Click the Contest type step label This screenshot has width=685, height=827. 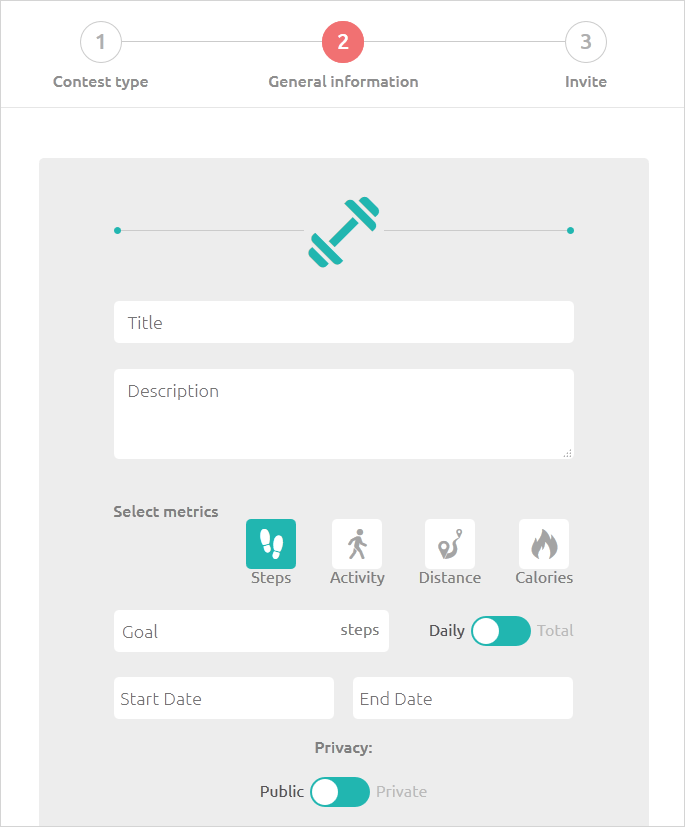tap(101, 82)
